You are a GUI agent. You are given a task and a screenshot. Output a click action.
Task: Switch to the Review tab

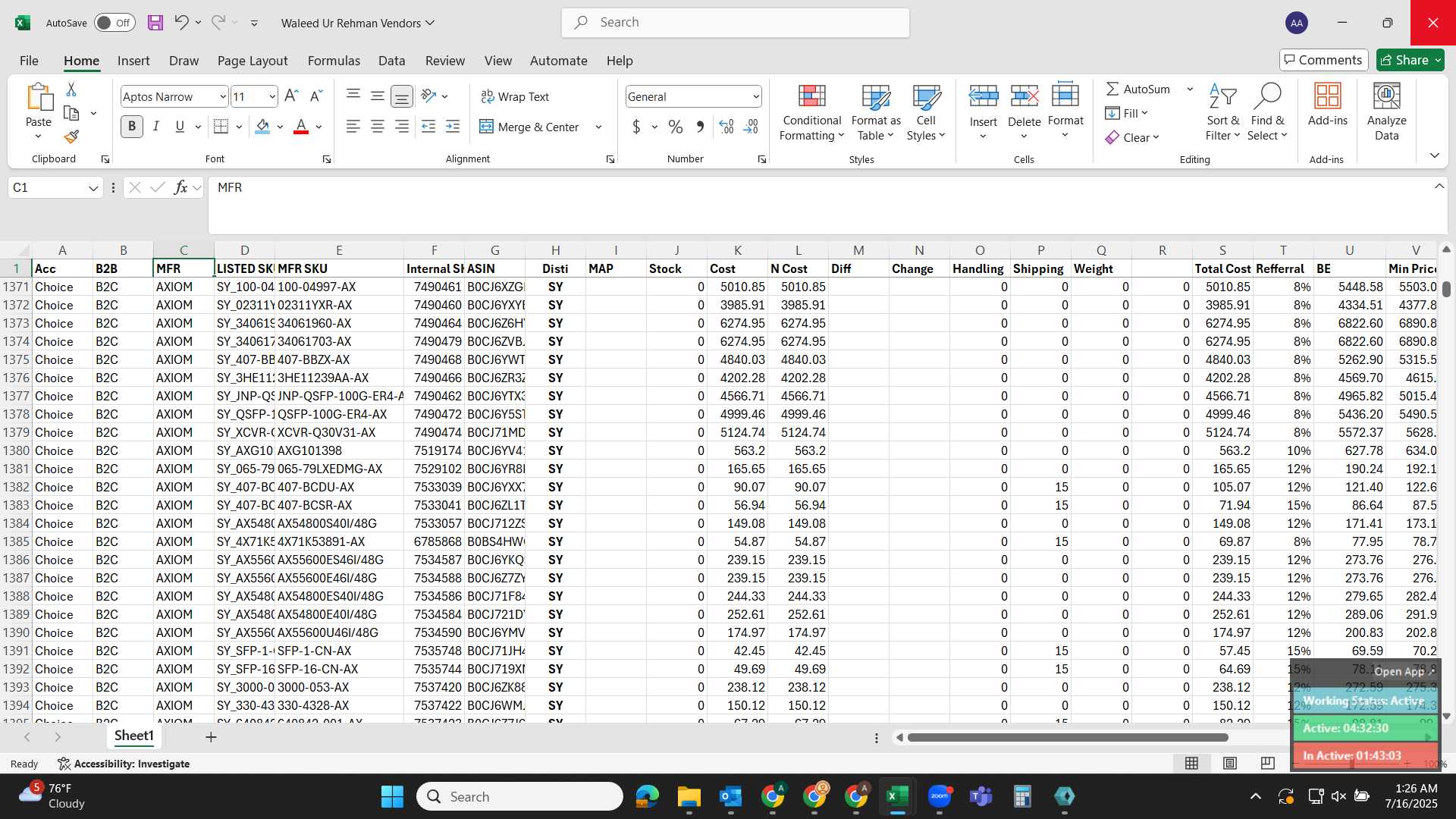(x=445, y=61)
